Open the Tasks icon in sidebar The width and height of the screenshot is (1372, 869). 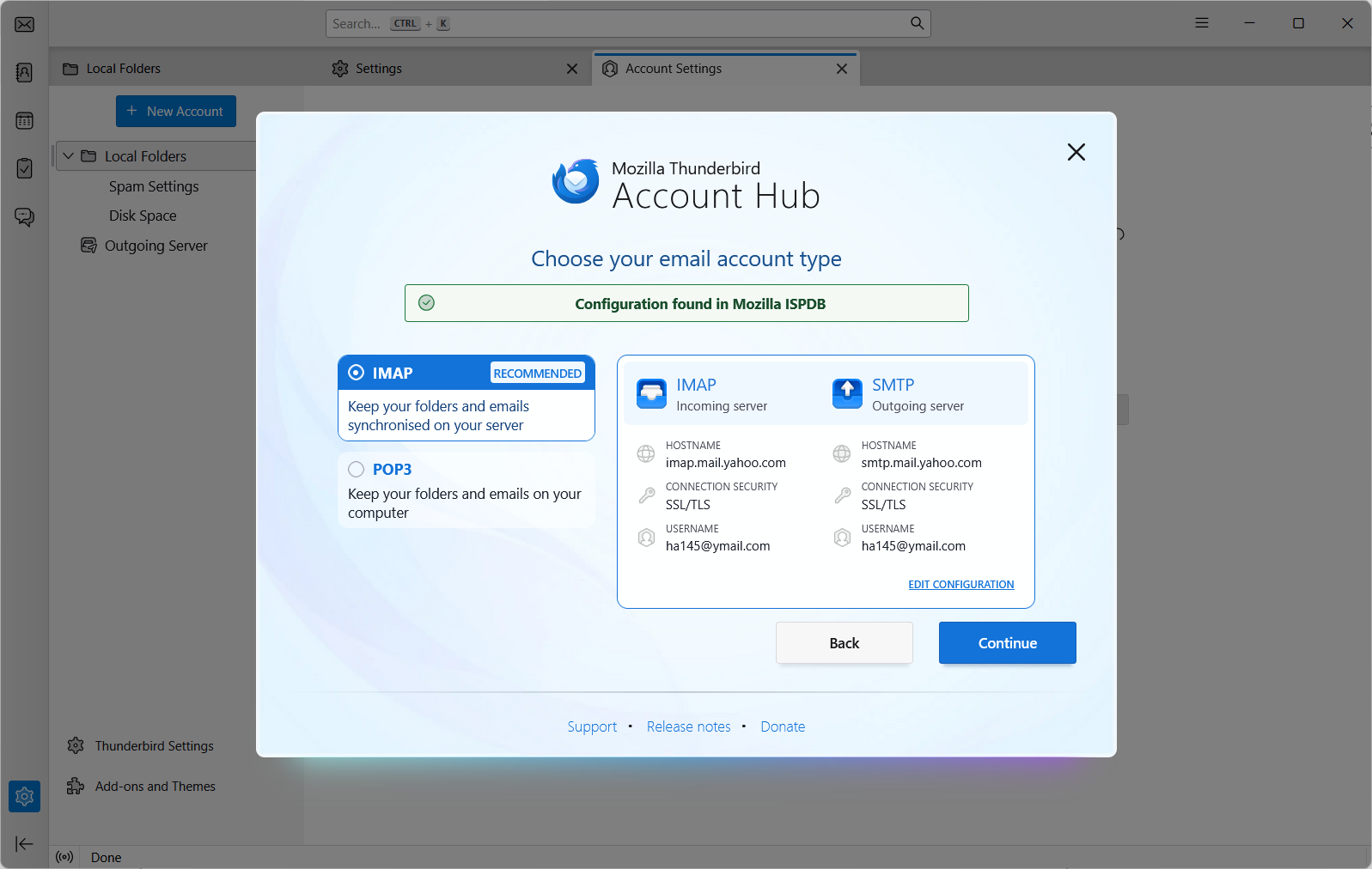coord(25,168)
